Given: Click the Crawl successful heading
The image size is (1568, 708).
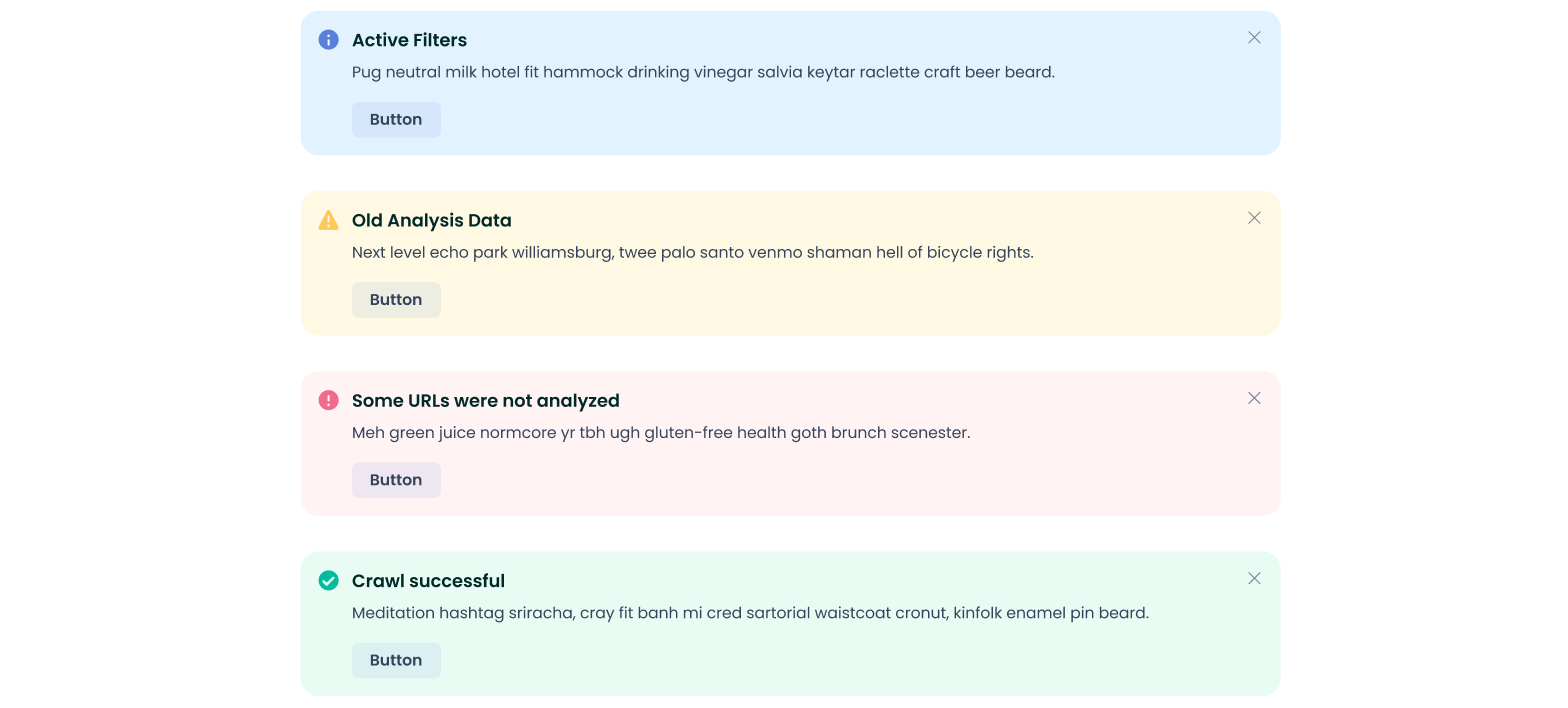Looking at the screenshot, I should tap(428, 581).
